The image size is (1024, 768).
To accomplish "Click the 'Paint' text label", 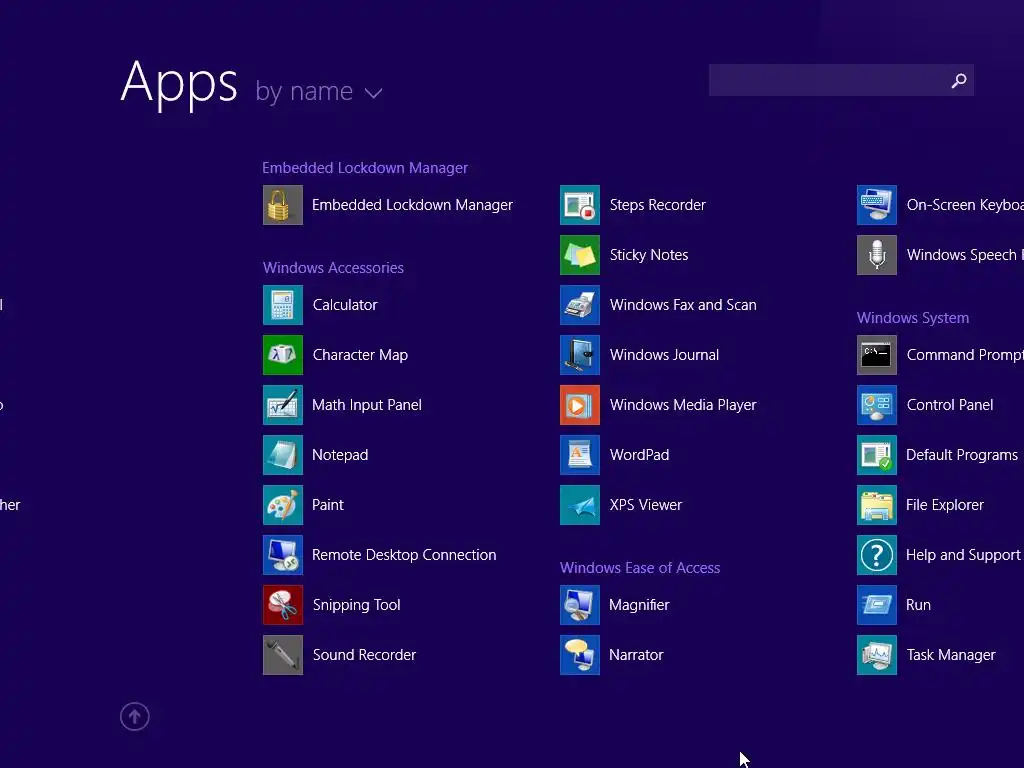I will (328, 505).
